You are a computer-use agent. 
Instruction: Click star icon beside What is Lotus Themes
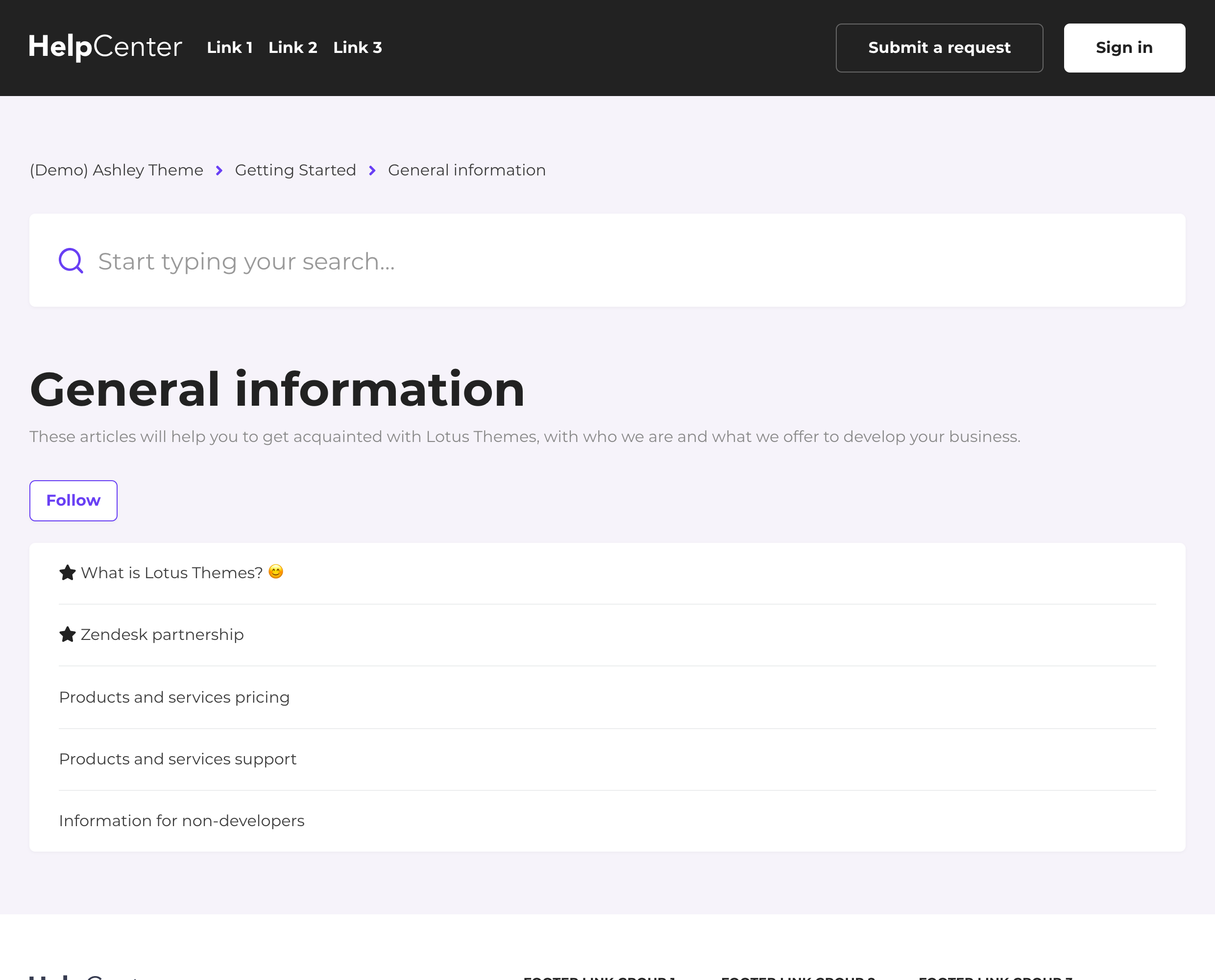pyautogui.click(x=68, y=572)
